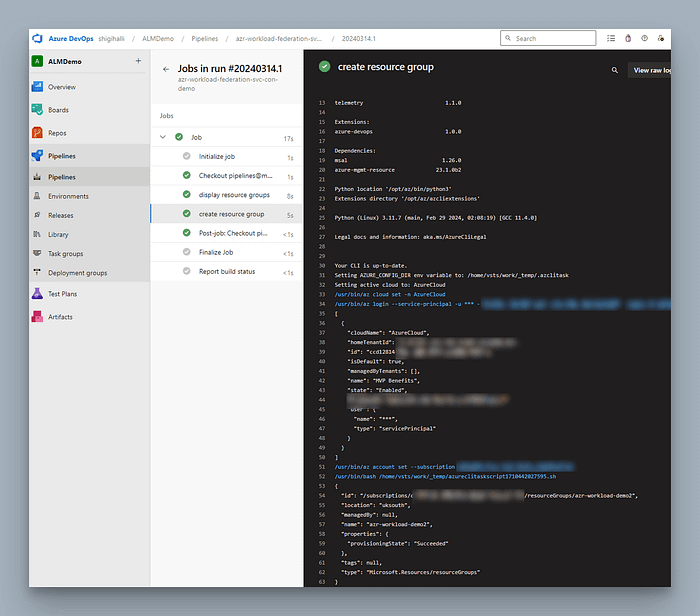
Task: Open the marketplace bag icon in header
Action: coord(628,38)
